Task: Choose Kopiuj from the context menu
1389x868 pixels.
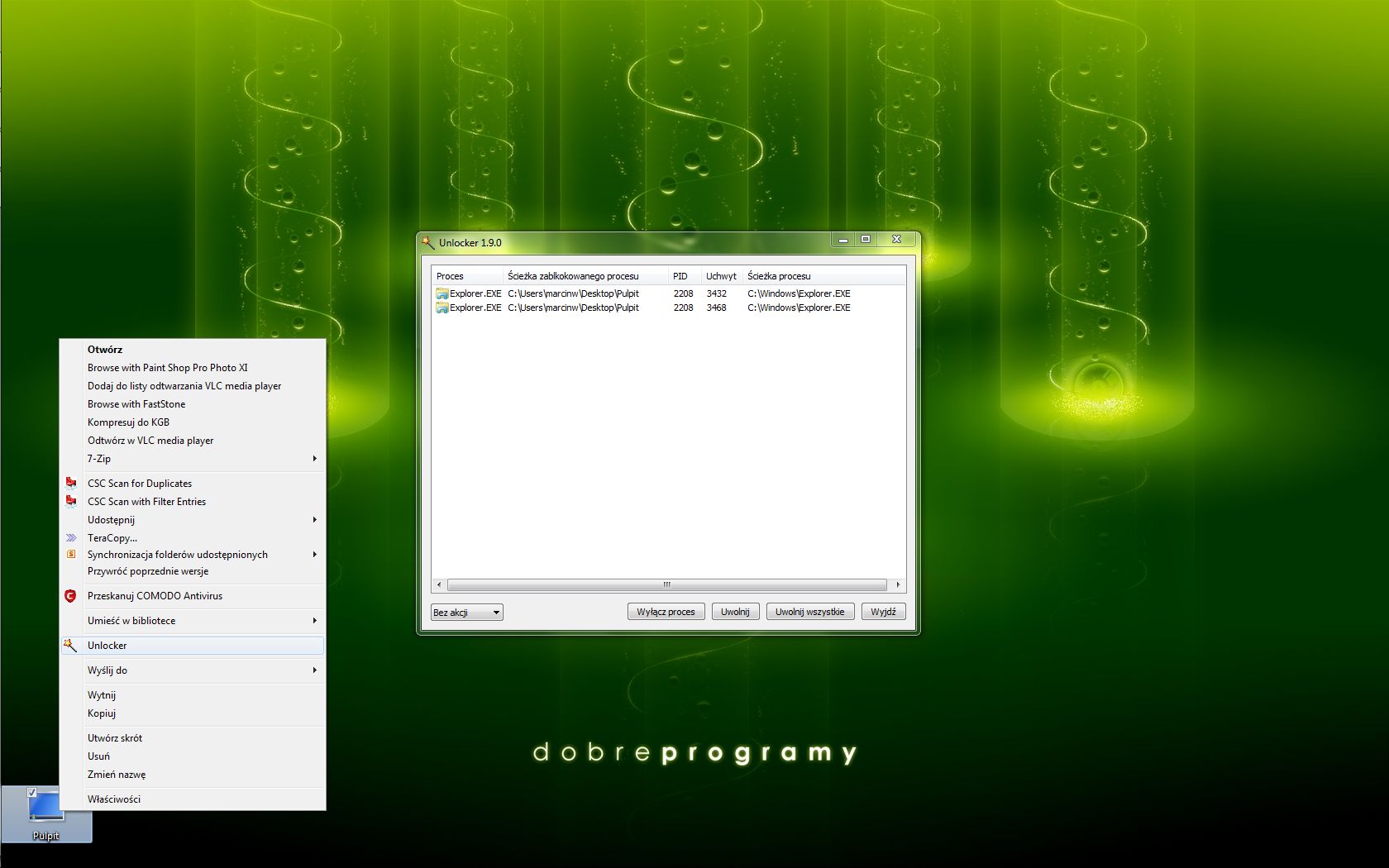Action: coord(193,713)
